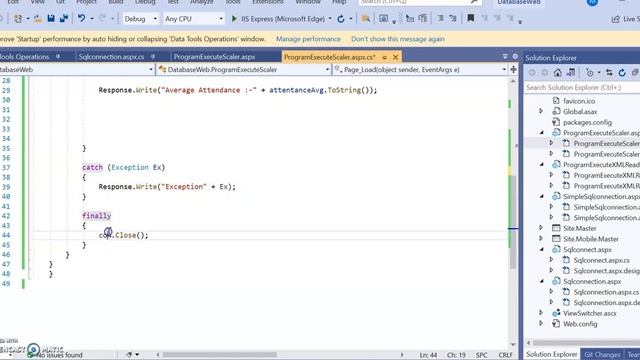640x360 pixels.
Task: Click the split editor plus icon
Action: point(513,69)
